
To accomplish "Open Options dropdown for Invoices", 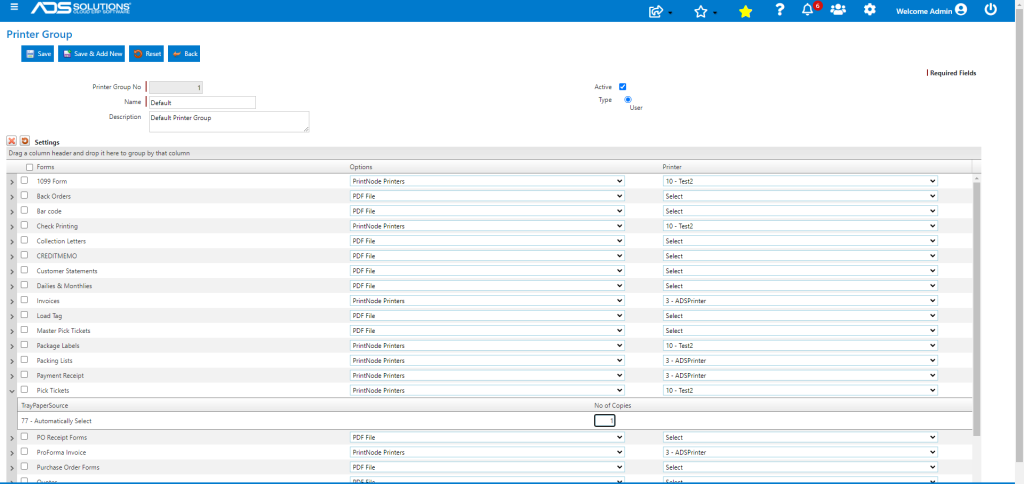I will click(487, 300).
